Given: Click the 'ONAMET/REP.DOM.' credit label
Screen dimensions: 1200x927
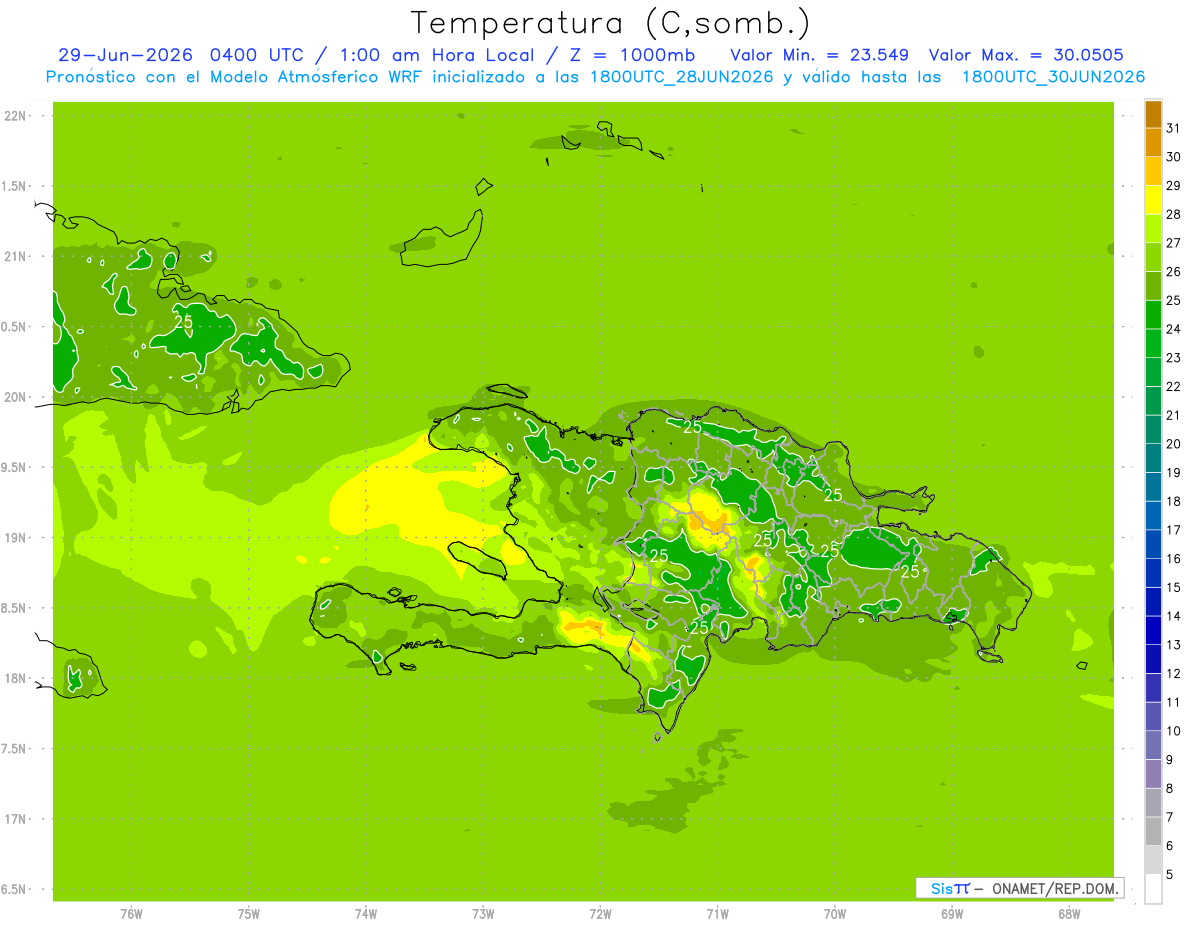Looking at the screenshot, I should tap(1056, 888).
